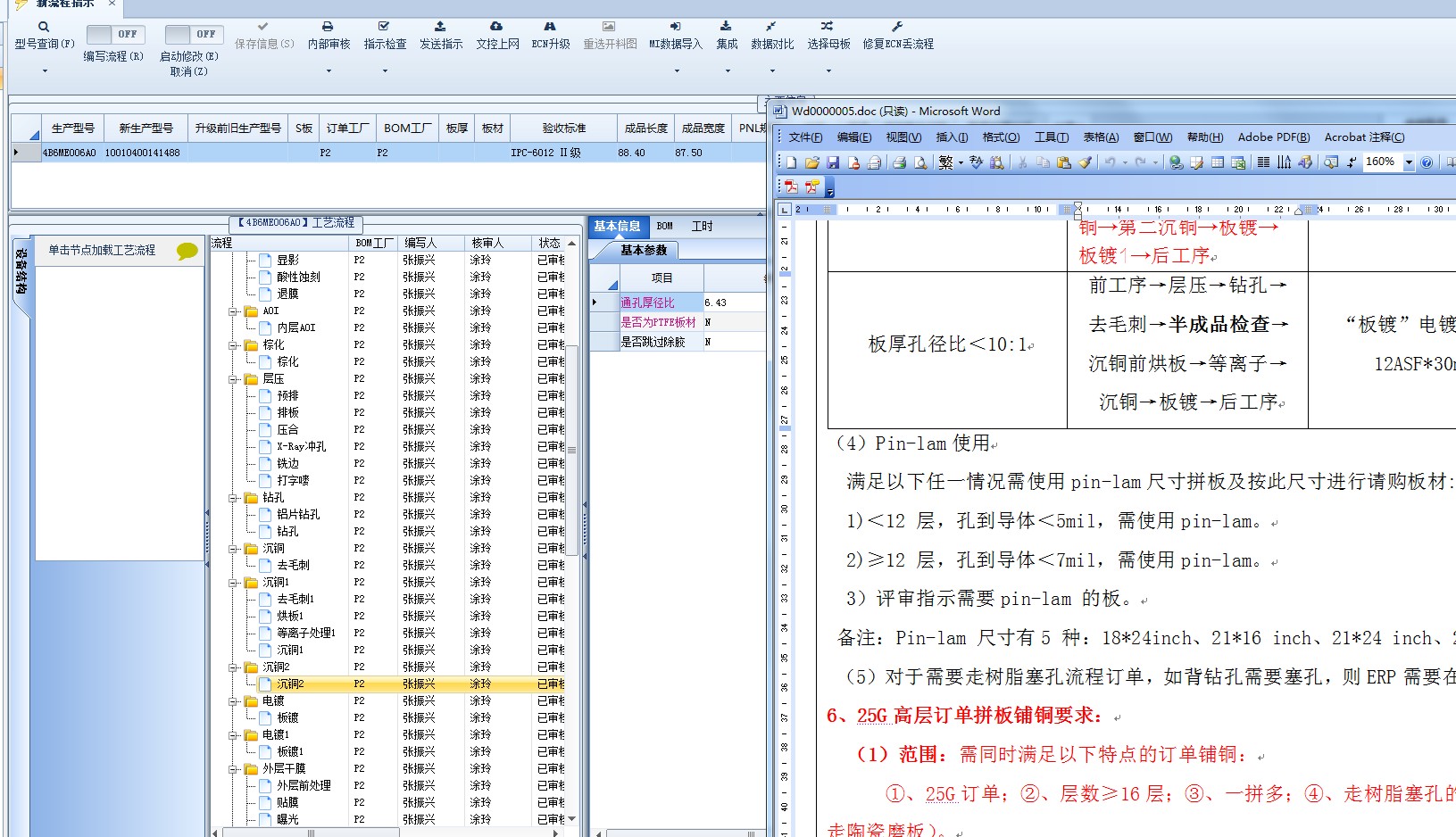The image size is (1456, 837).
Task: Open the 表格(A) menu in Word
Action: 1101,137
